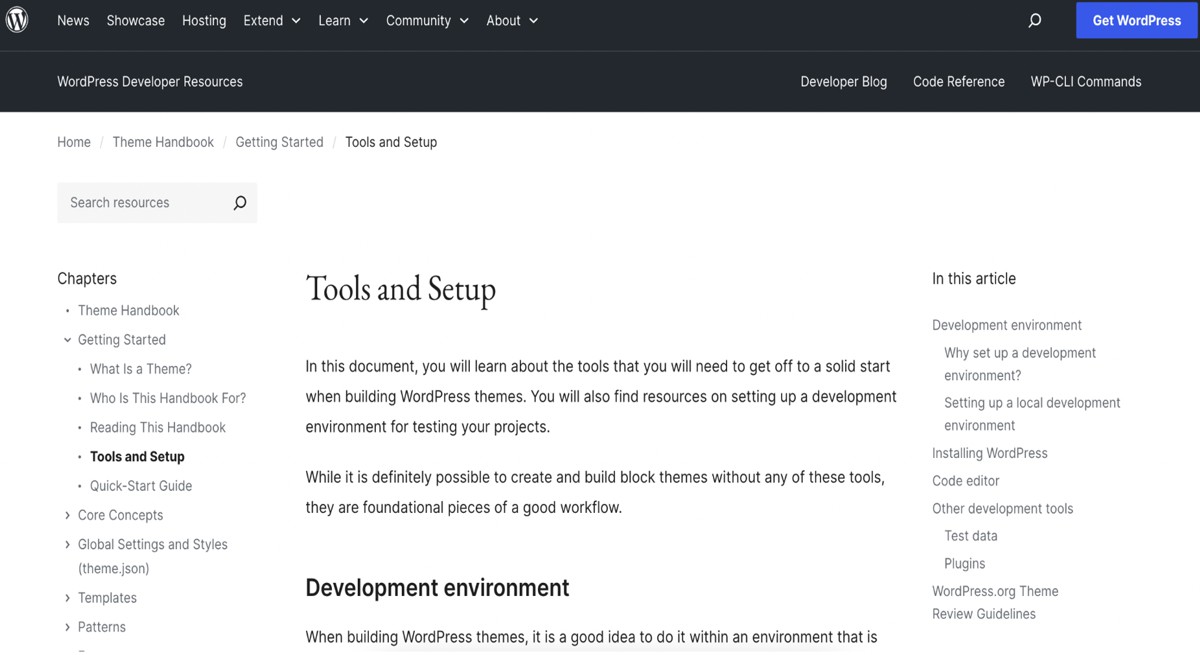Image resolution: width=1200 pixels, height=655 pixels.
Task: Click Getting Started in the breadcrumb
Action: pyautogui.click(x=279, y=142)
